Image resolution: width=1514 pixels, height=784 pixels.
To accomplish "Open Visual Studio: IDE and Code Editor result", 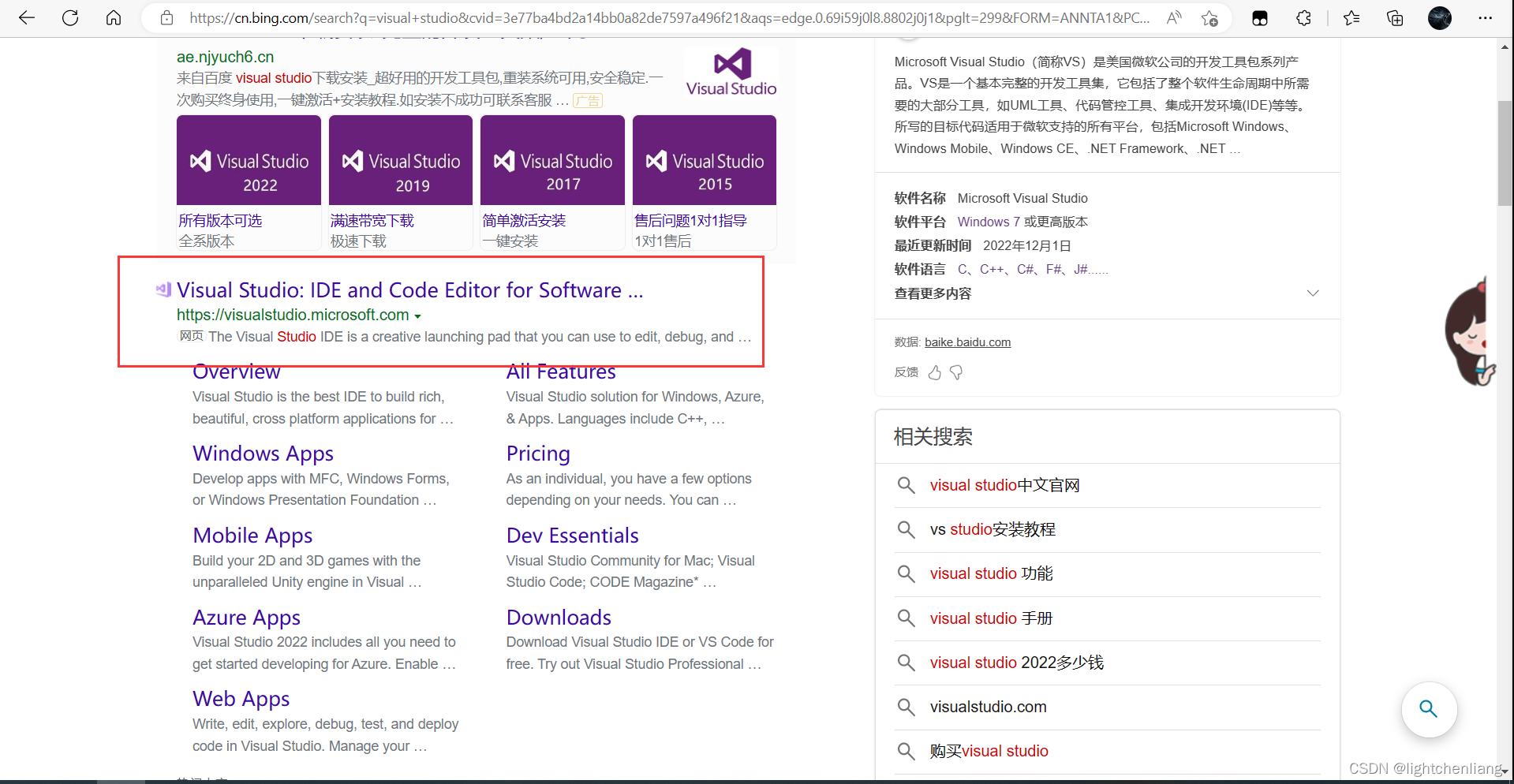I will click(409, 290).
